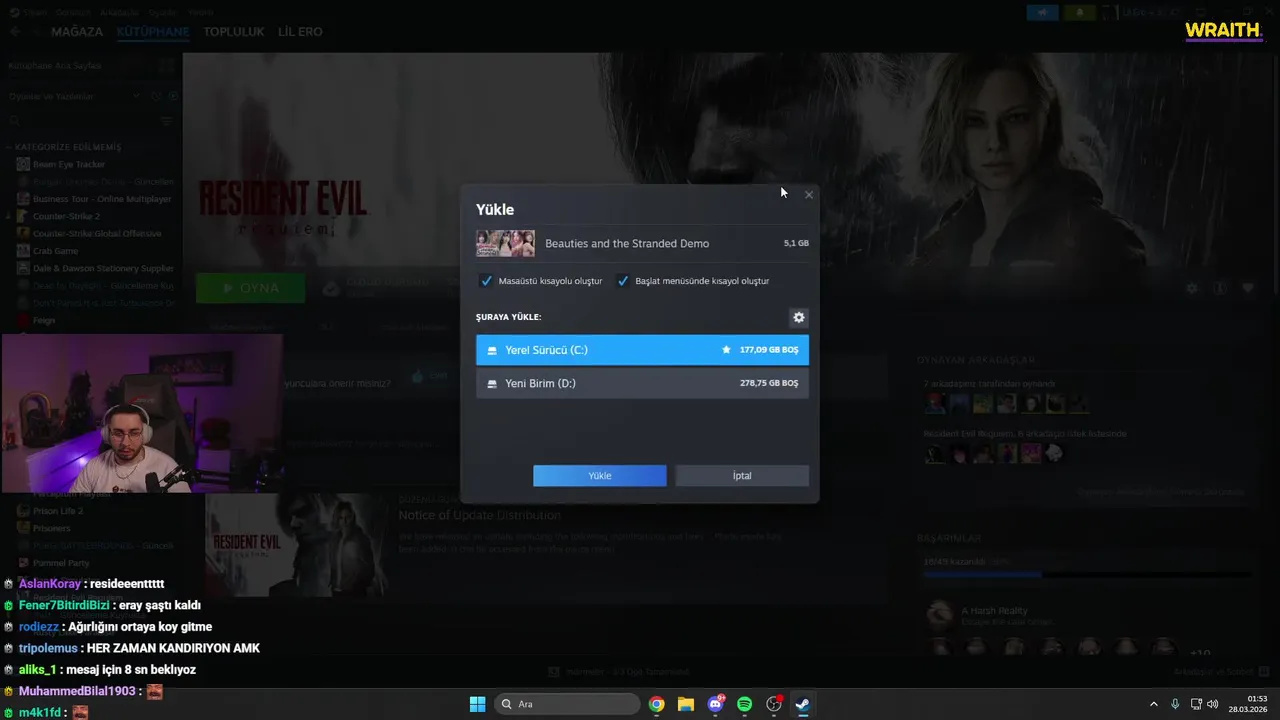Click the green OYNA play button

pos(251,288)
